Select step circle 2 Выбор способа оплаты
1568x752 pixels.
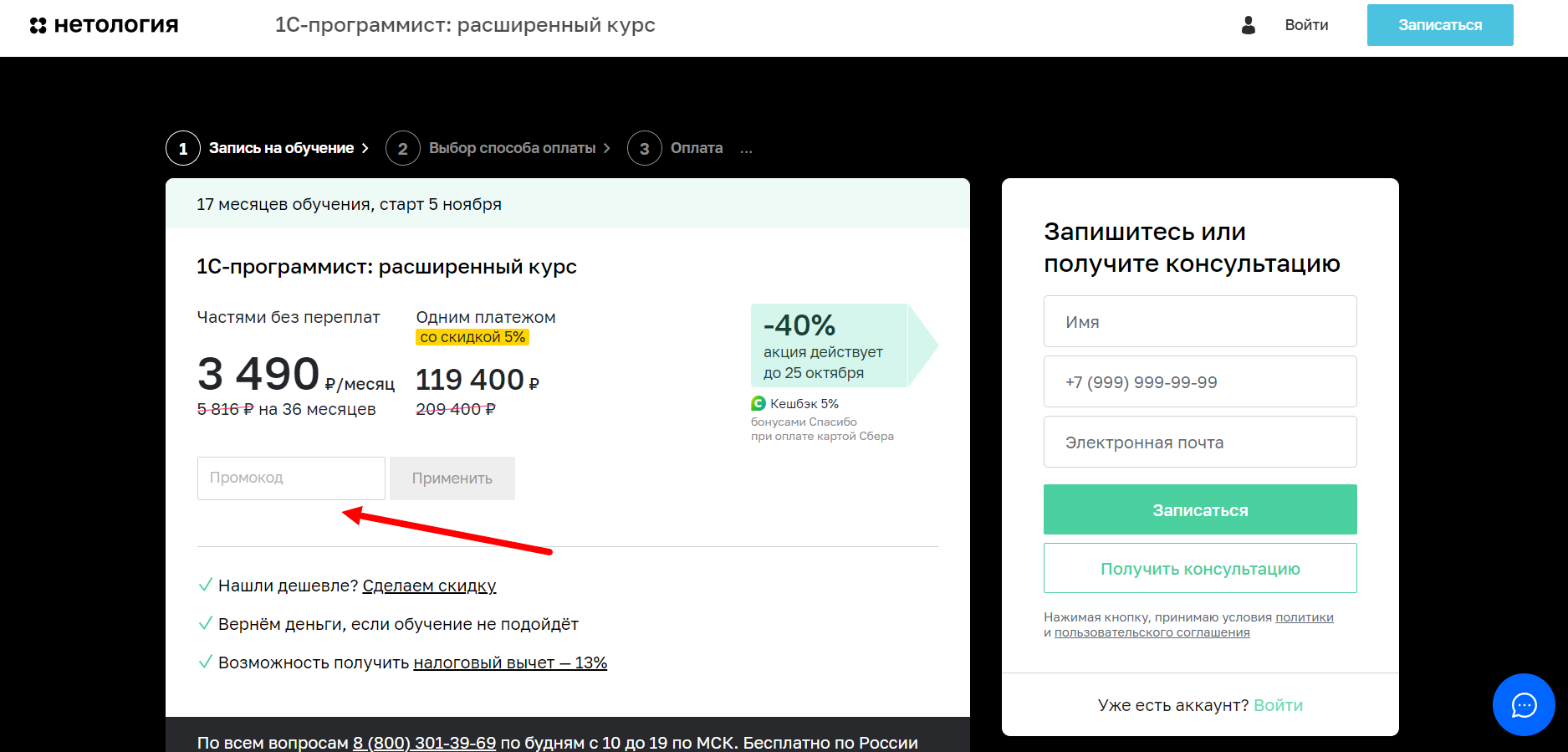403,148
